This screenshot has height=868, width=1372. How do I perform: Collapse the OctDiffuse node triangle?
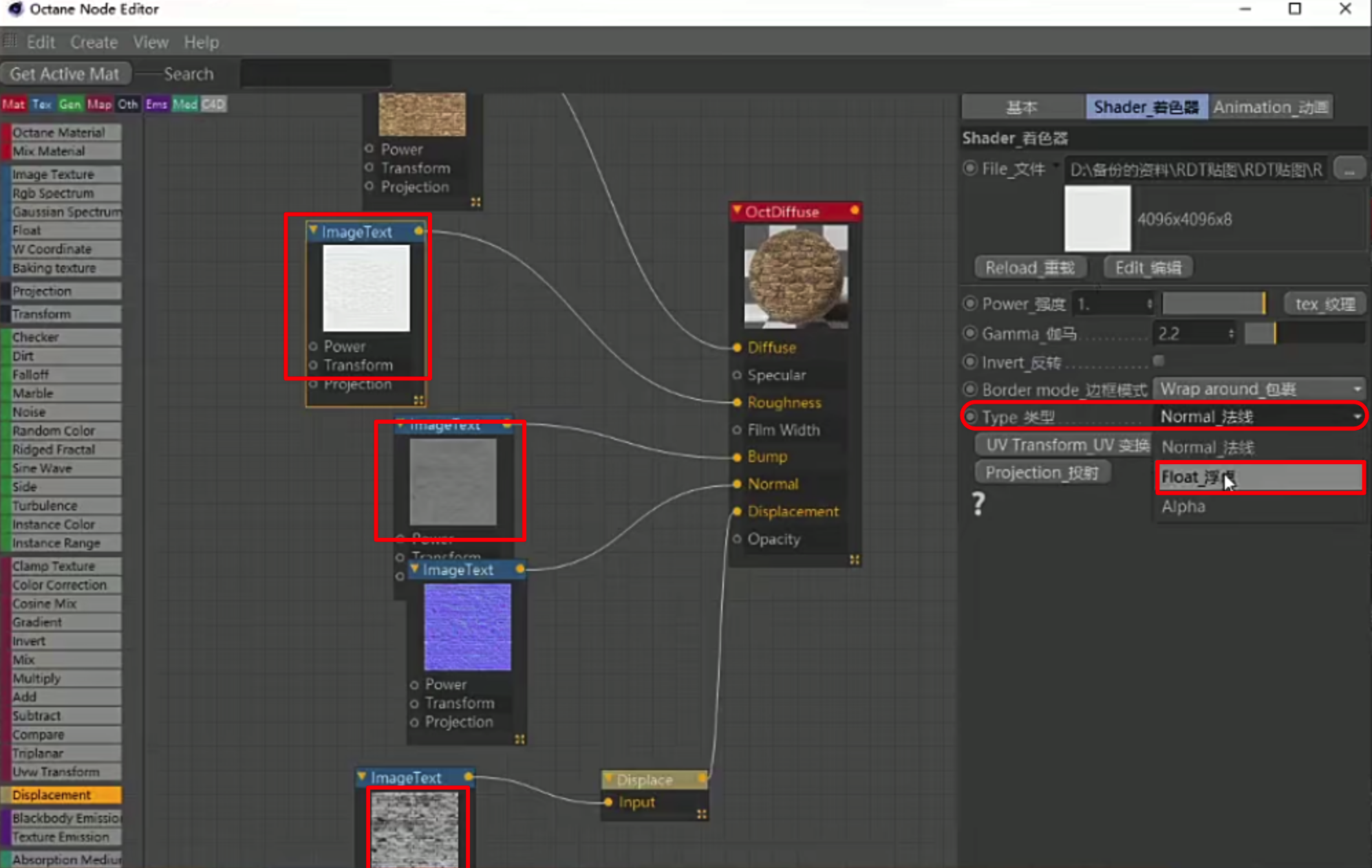[x=737, y=210]
